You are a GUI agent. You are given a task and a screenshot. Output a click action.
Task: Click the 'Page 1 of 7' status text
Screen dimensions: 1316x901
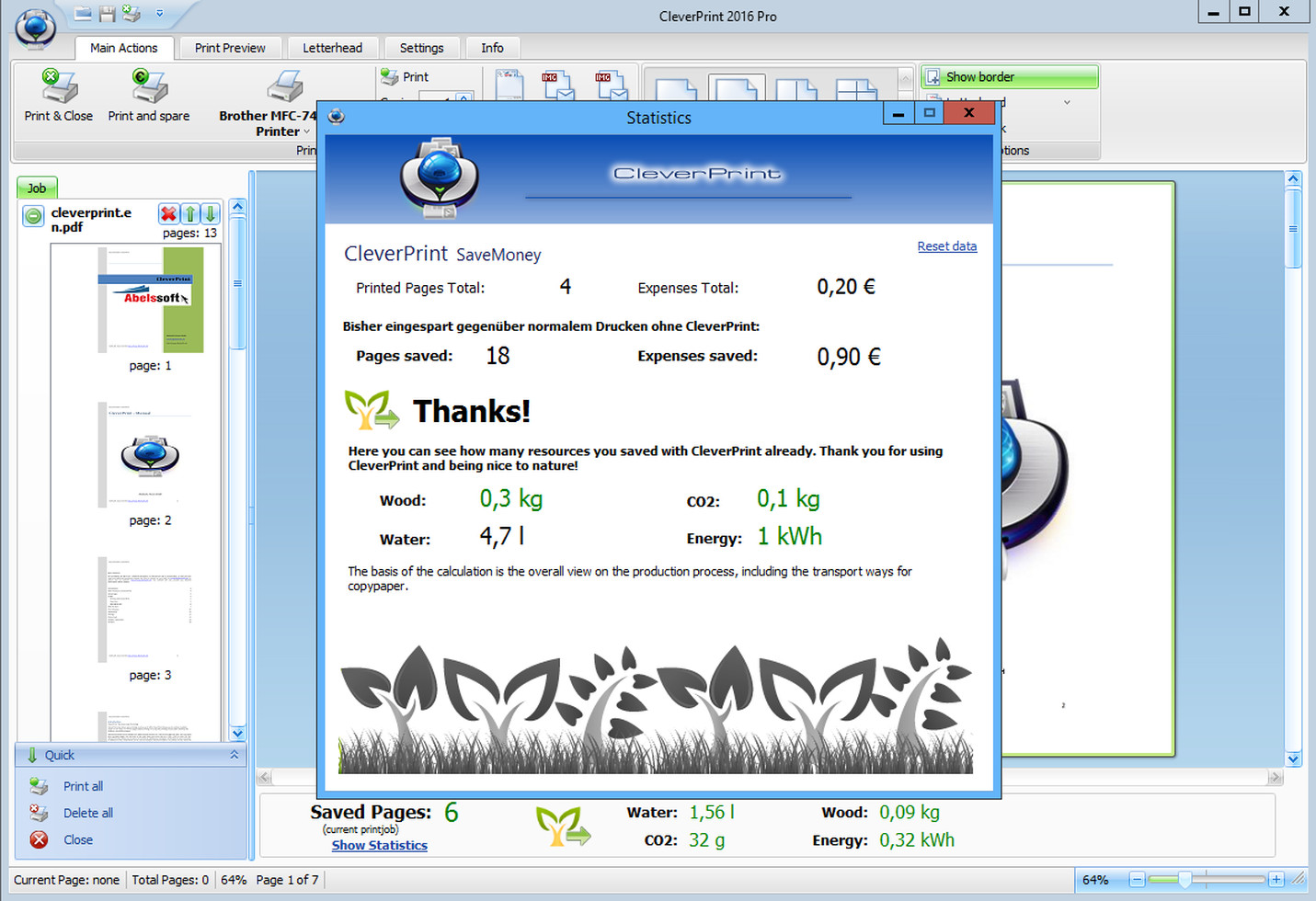click(288, 880)
